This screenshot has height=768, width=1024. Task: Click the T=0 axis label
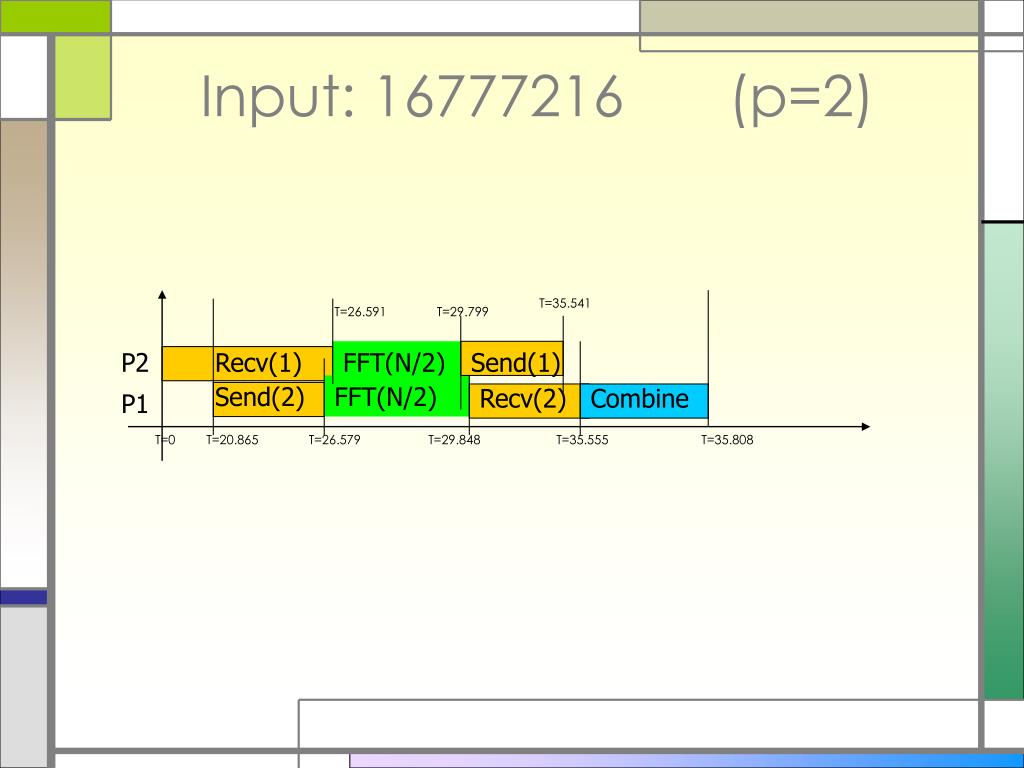coord(165,440)
